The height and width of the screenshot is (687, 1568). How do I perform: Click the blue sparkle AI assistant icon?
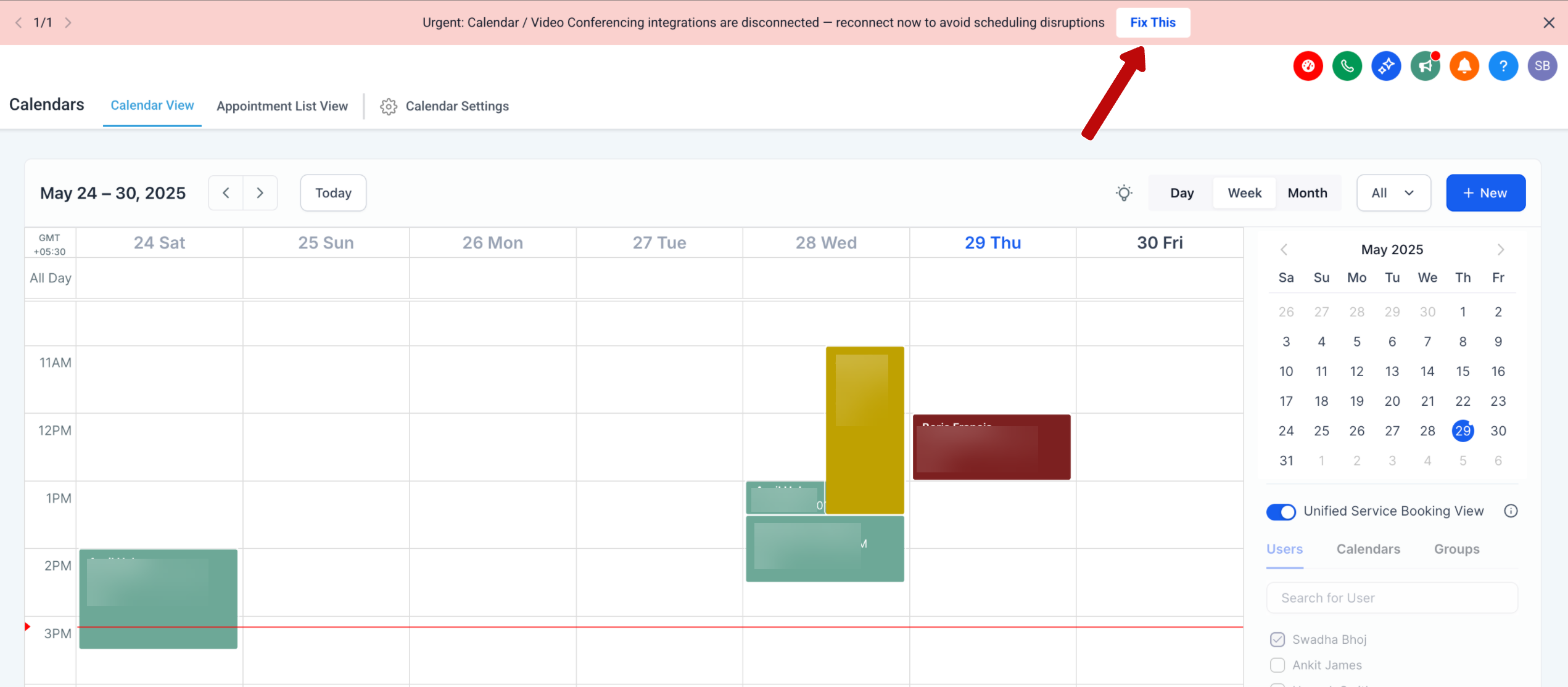click(1385, 66)
